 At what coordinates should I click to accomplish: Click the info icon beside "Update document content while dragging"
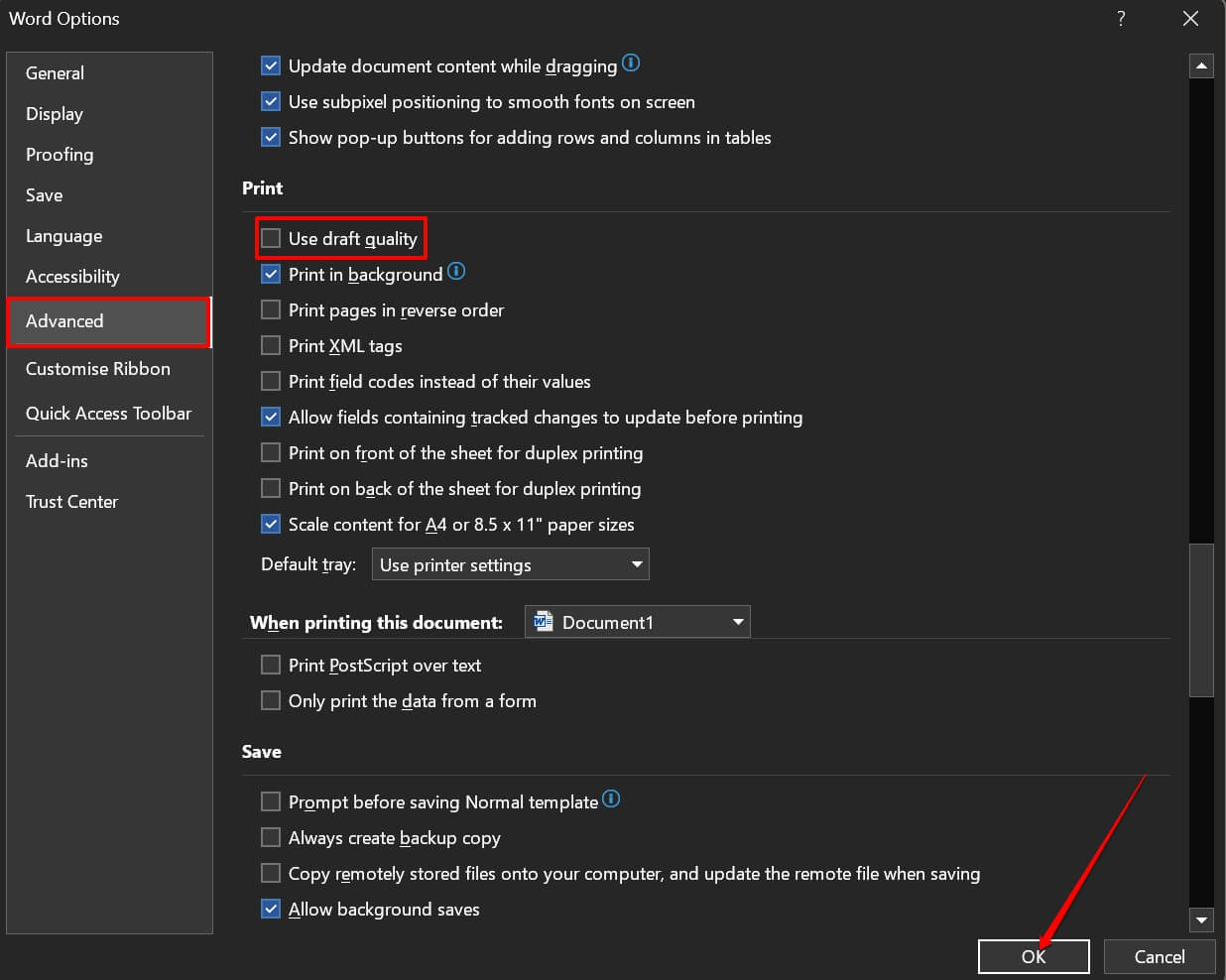[631, 63]
